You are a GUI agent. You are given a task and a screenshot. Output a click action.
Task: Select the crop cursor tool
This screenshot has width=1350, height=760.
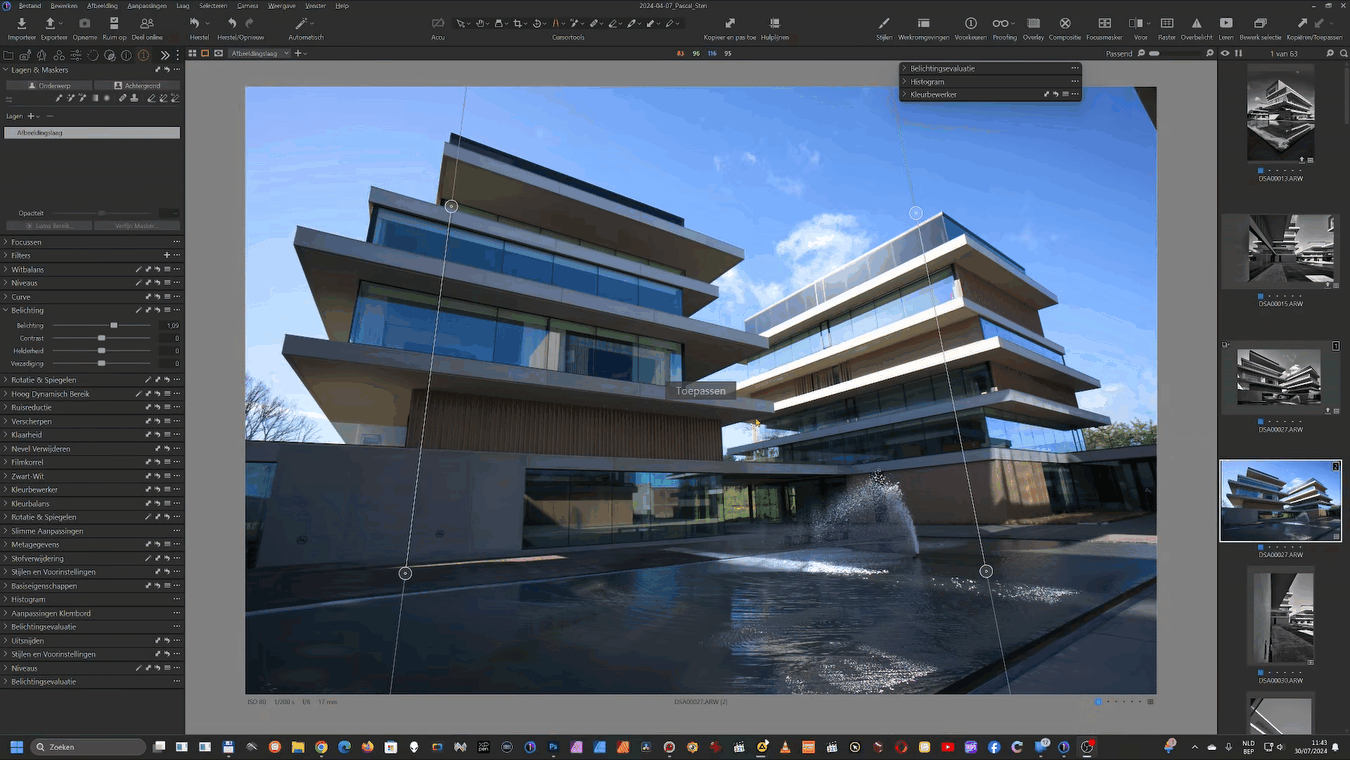tap(518, 23)
